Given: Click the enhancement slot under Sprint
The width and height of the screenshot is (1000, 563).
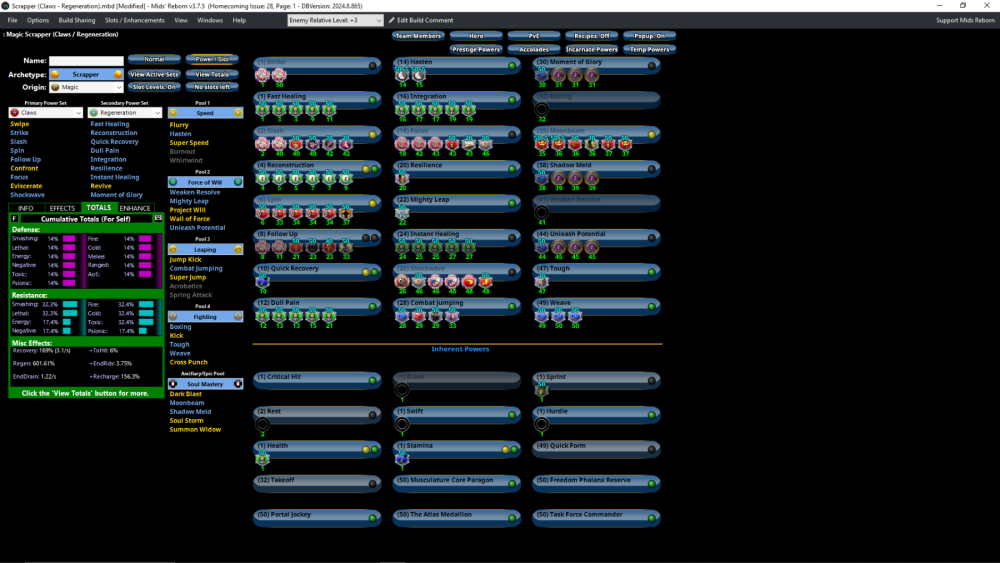Looking at the screenshot, I should tap(541, 390).
